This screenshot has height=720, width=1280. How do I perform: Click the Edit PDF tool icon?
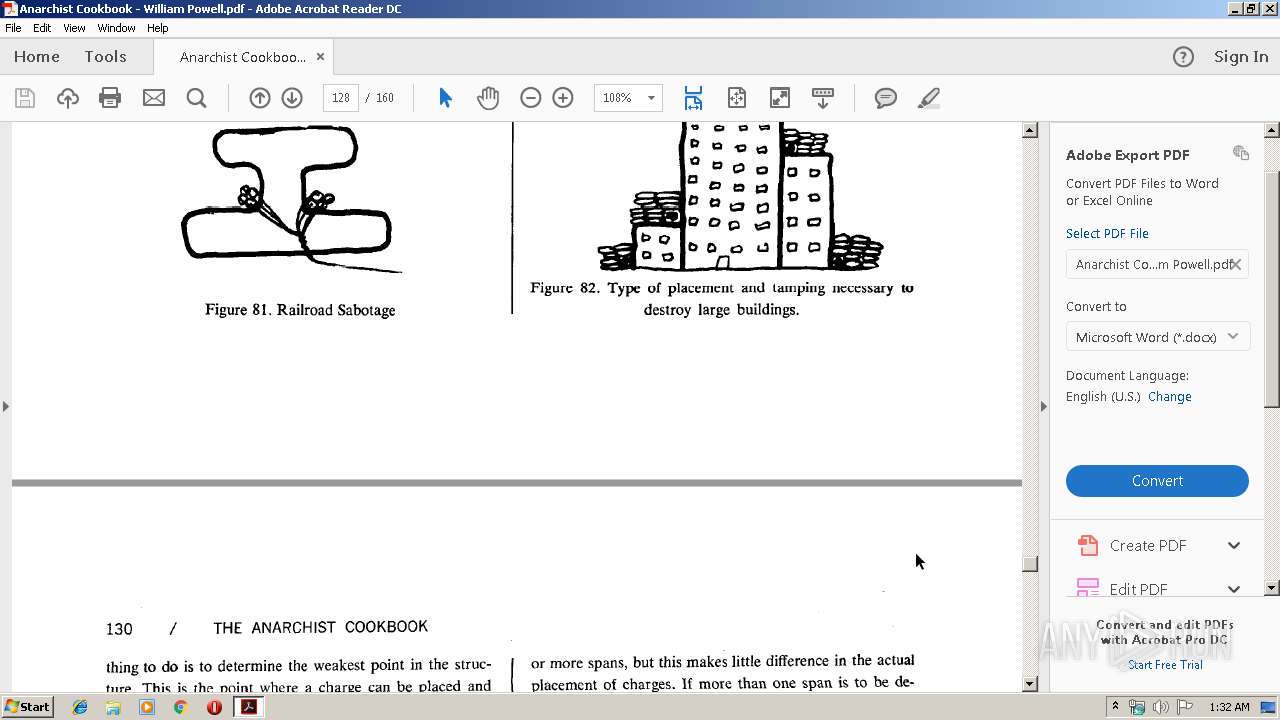click(1087, 588)
